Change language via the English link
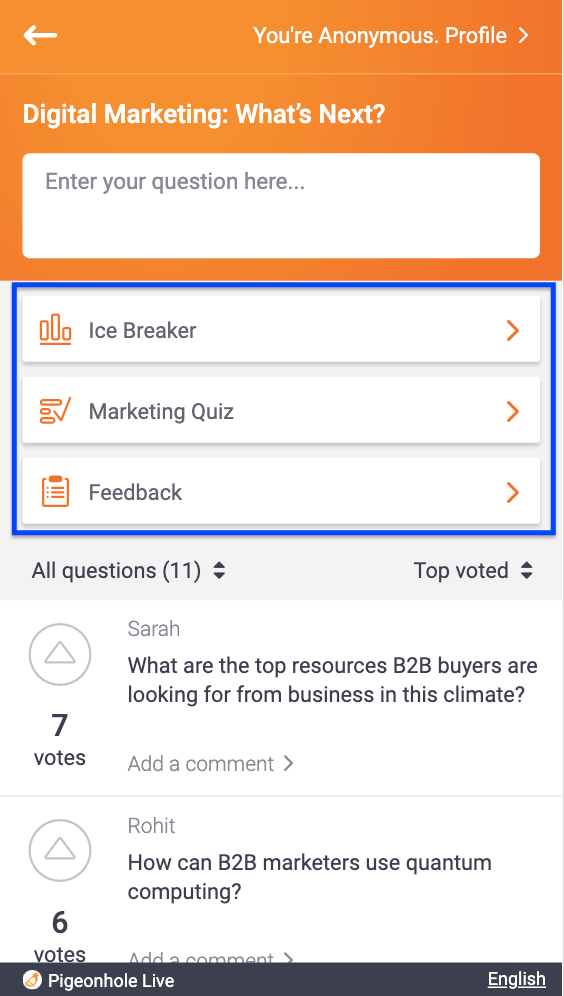This screenshot has width=564, height=996. (516, 979)
